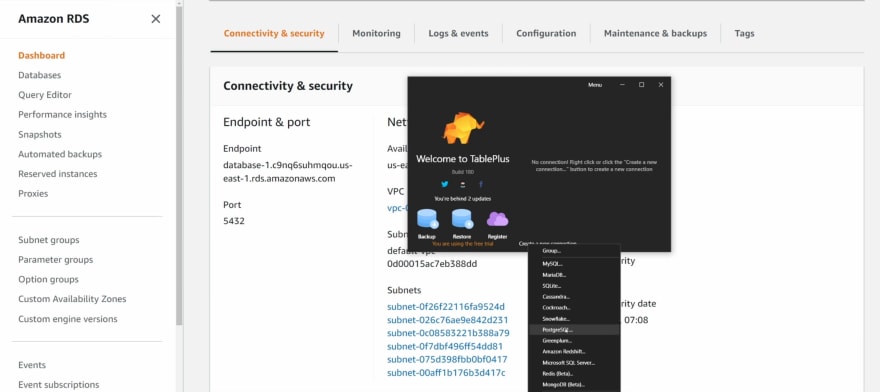Screen dimensions: 880x392
Task: Open the TablePlus Menu button
Action: 595,85
